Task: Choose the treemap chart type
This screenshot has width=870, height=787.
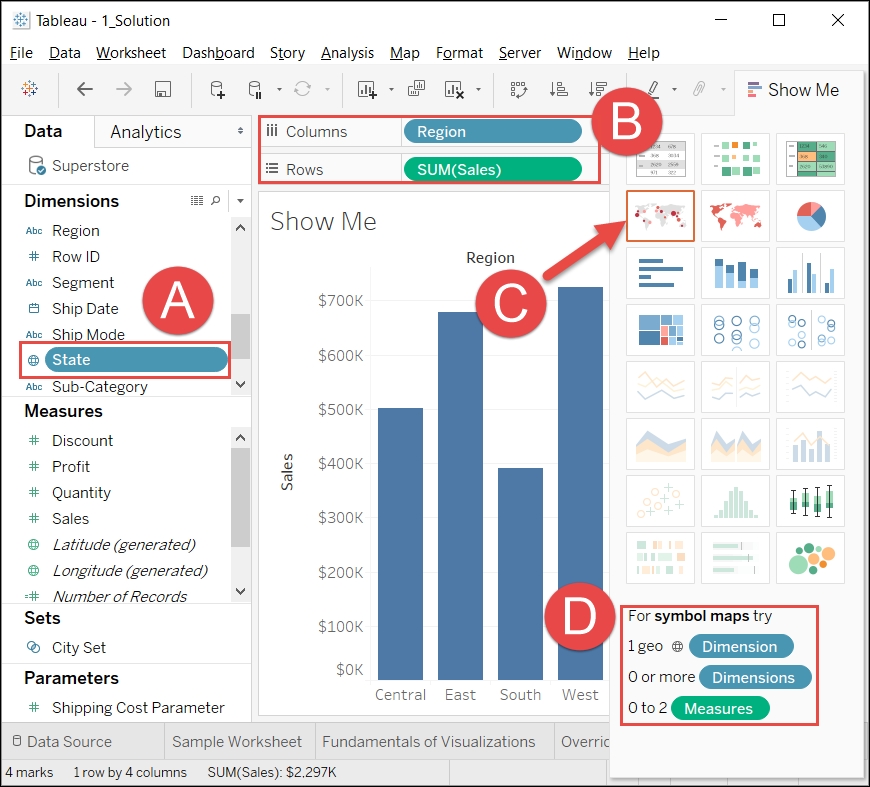Action: (x=660, y=330)
